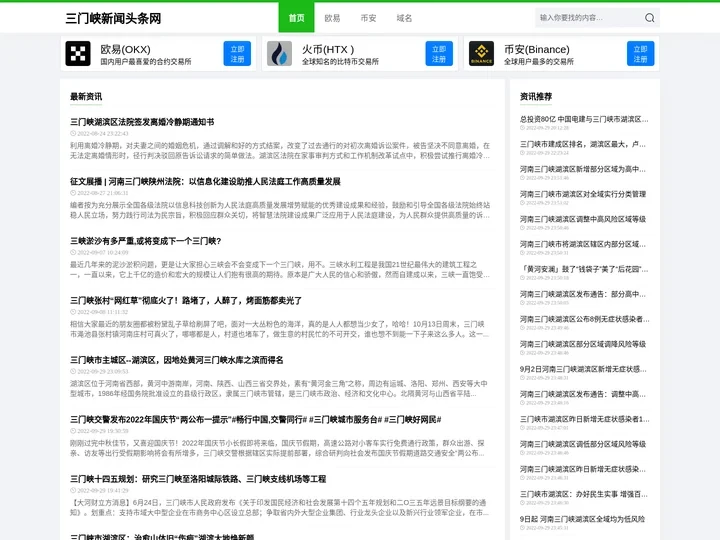Open sidebar item 河南三门峡湖滨区昨日新增无症状感染

pos(583,469)
